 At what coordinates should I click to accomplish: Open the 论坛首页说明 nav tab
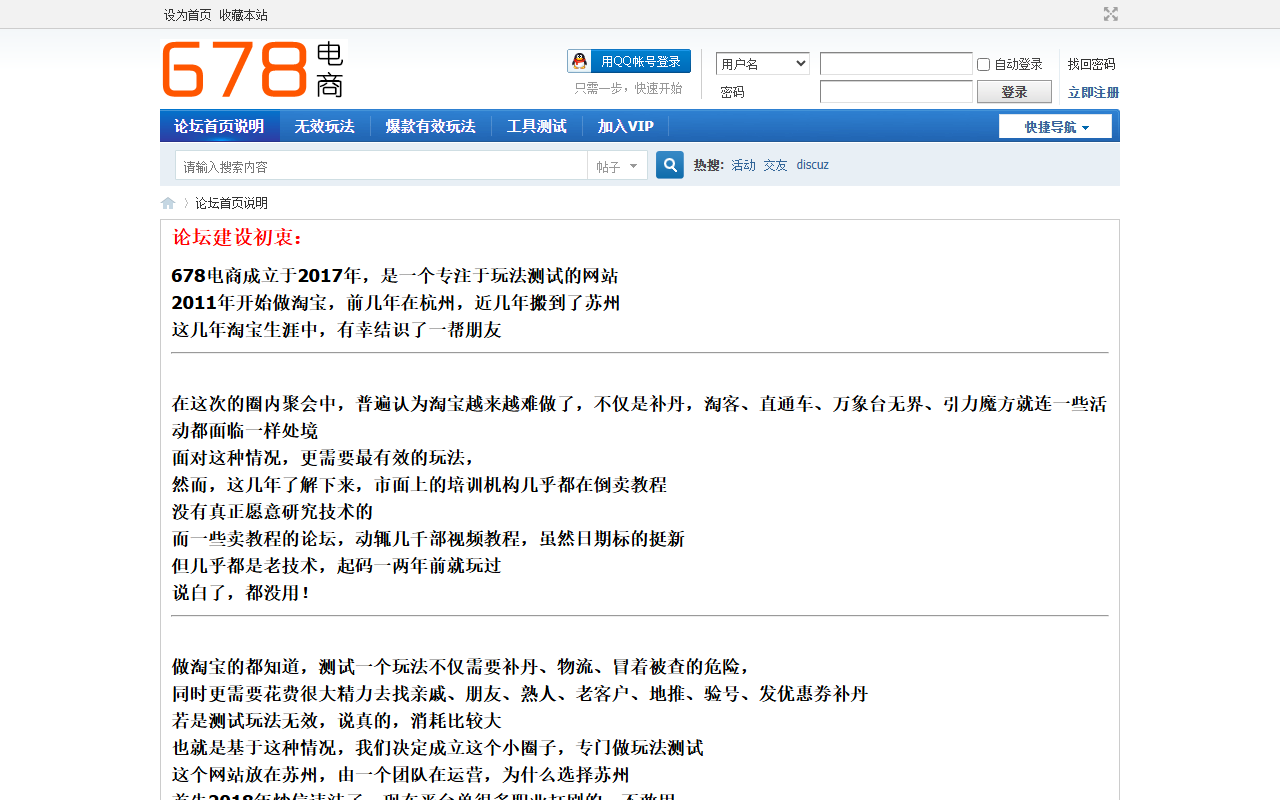[219, 126]
